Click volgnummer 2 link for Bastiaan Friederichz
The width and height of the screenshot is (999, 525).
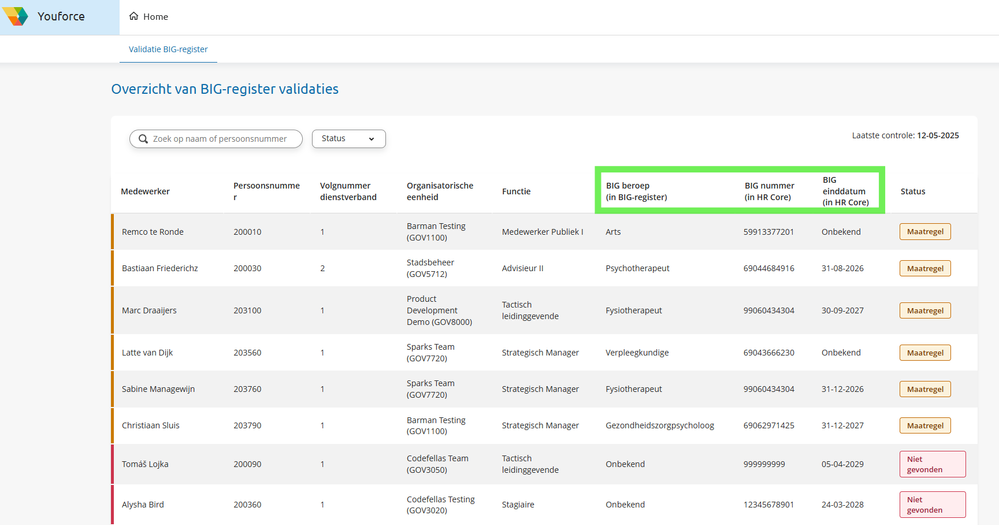pyautogui.click(x=322, y=268)
